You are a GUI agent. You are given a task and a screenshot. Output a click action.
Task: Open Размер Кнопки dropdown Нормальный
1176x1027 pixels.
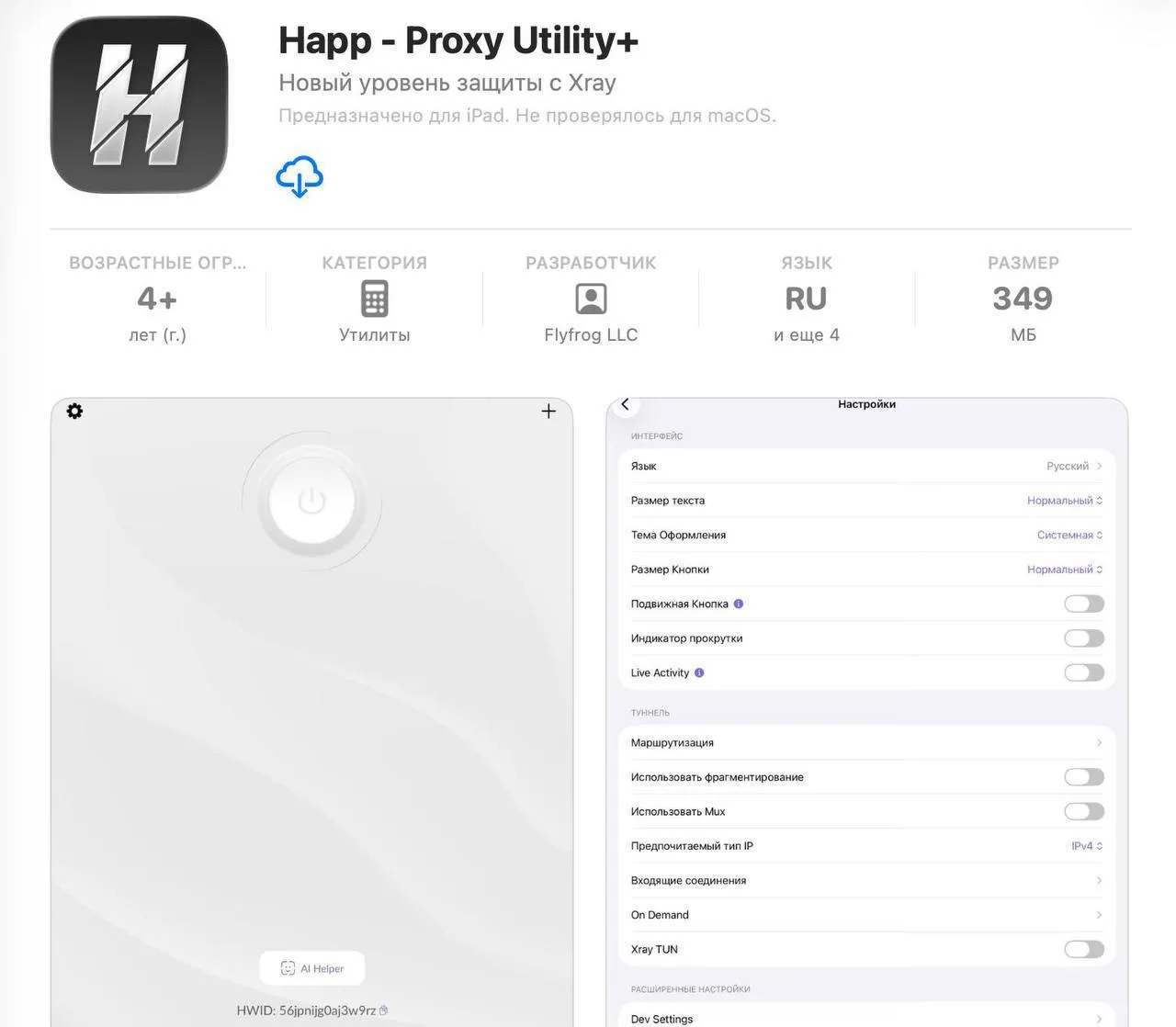click(1065, 570)
